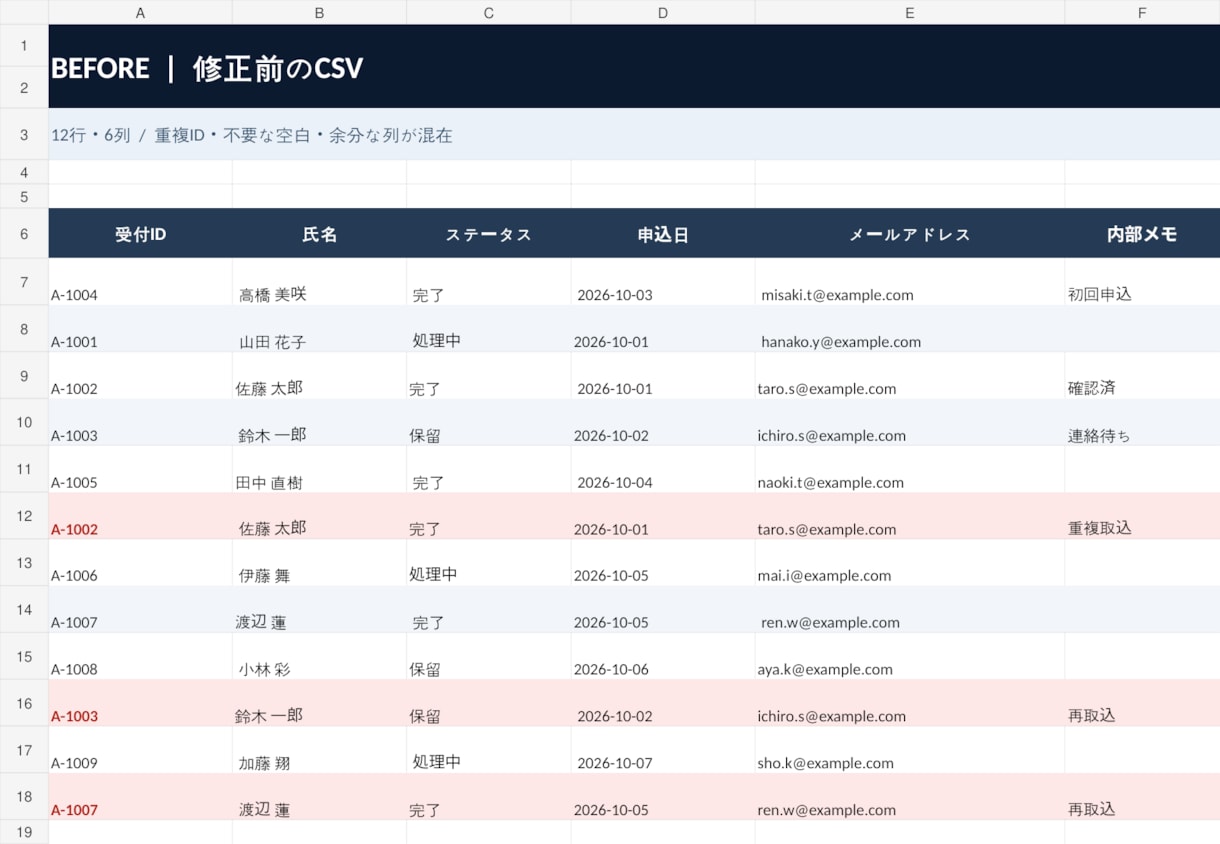Select cell A-1006
This screenshot has height=844, width=1220.
(140, 563)
